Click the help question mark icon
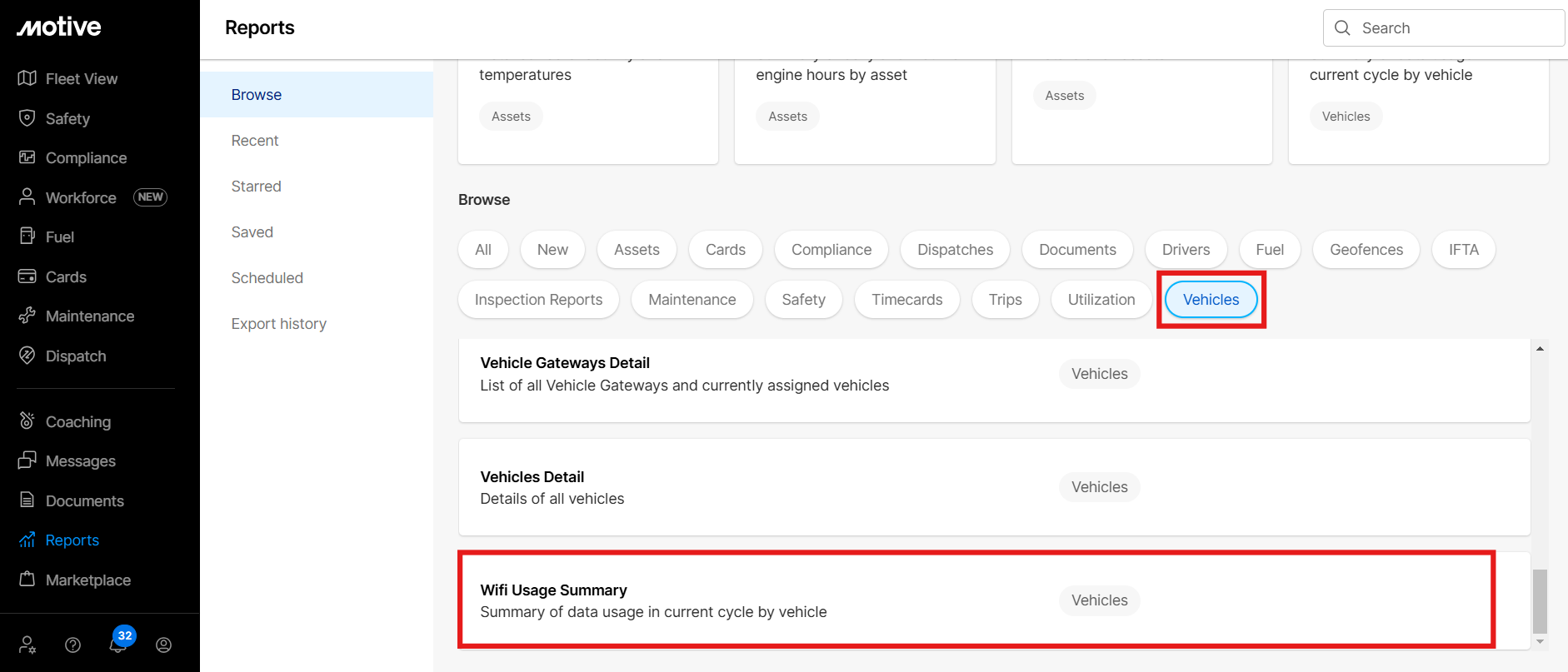 [72, 645]
